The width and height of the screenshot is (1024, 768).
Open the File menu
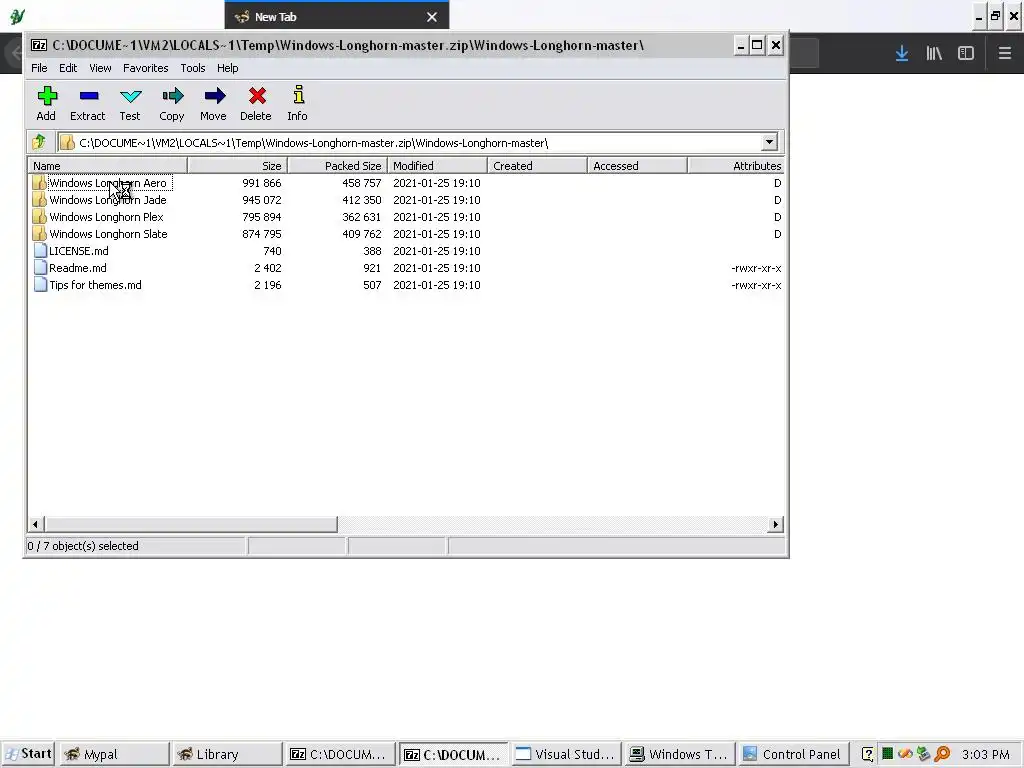(x=39, y=68)
